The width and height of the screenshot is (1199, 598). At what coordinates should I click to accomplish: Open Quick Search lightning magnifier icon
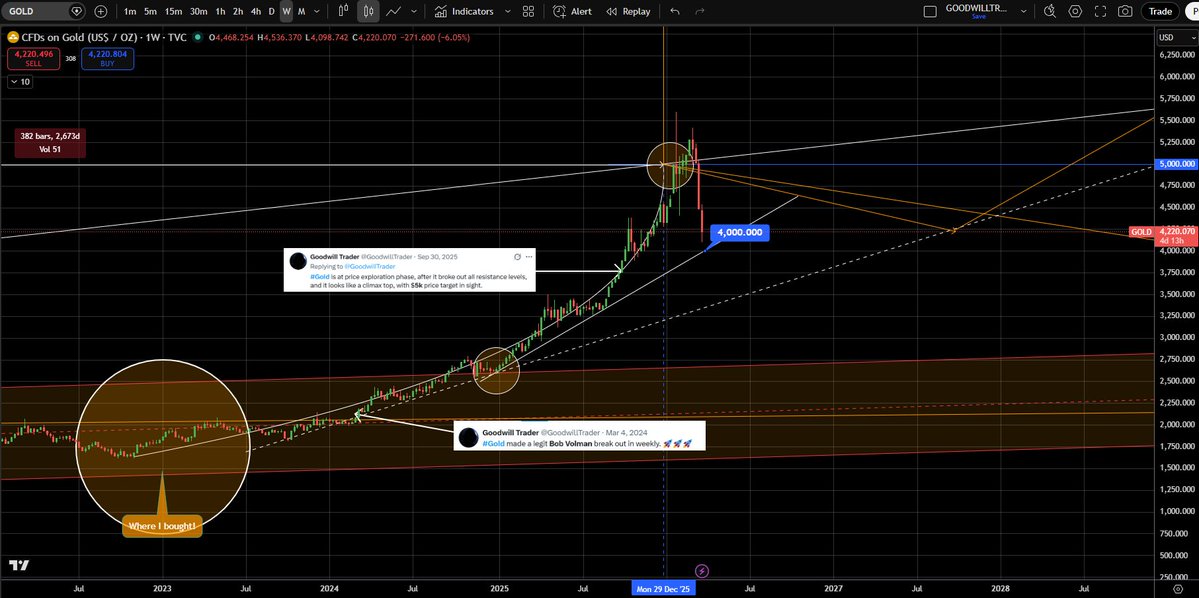coord(1050,11)
